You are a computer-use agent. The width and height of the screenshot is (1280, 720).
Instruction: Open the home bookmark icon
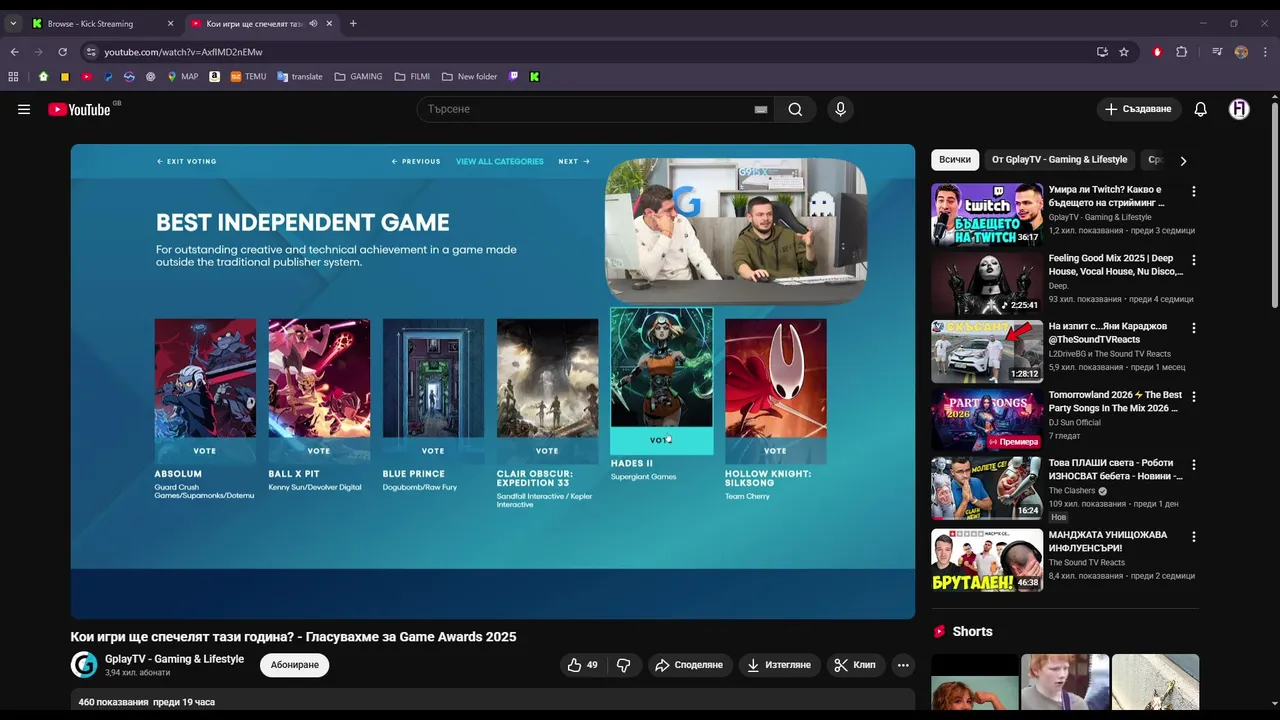tap(43, 76)
